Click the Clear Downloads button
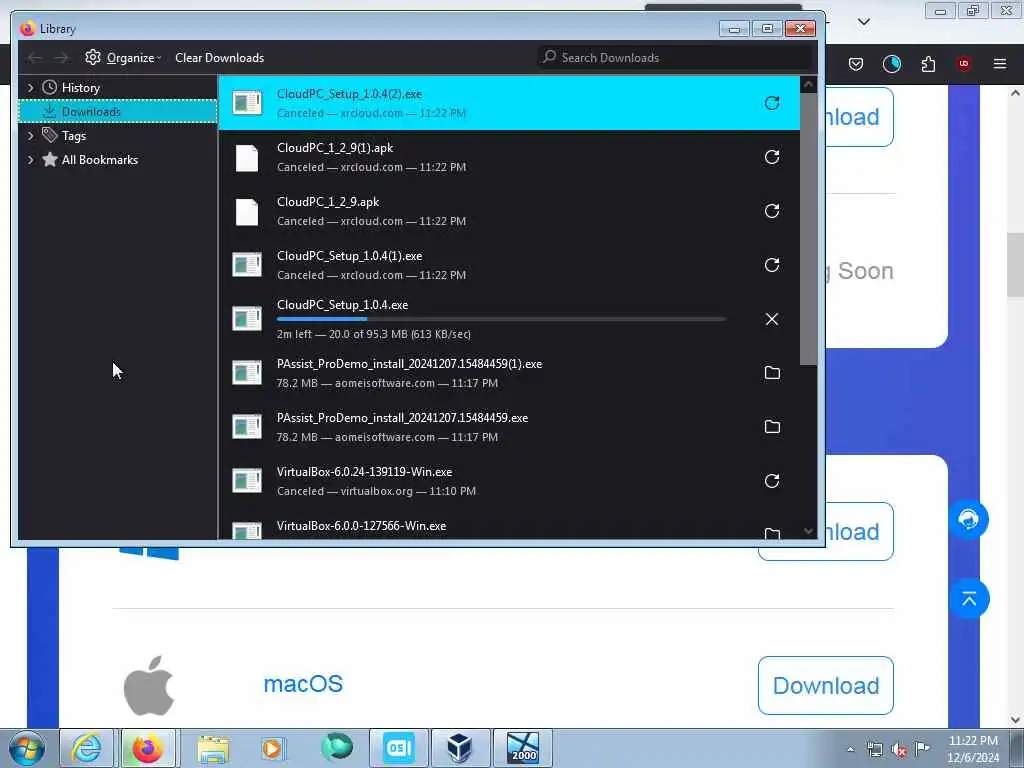Screen dimensions: 1024x768 (x=219, y=58)
